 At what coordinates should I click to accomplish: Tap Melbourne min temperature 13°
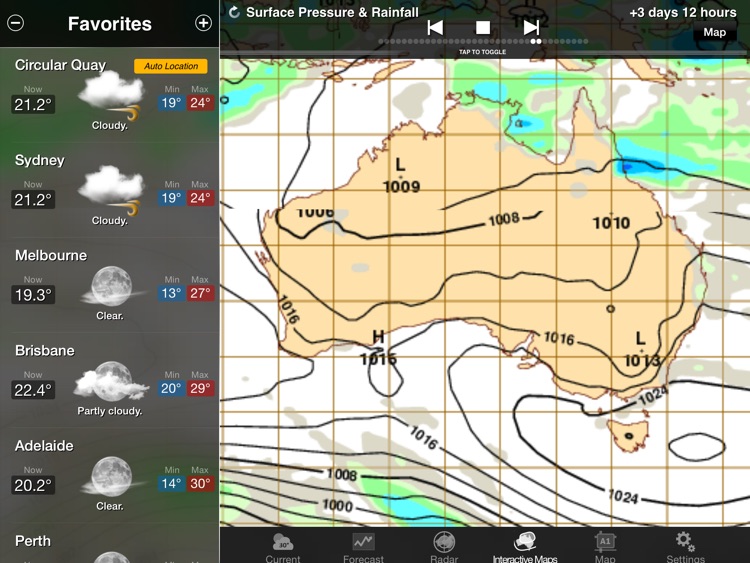click(171, 293)
